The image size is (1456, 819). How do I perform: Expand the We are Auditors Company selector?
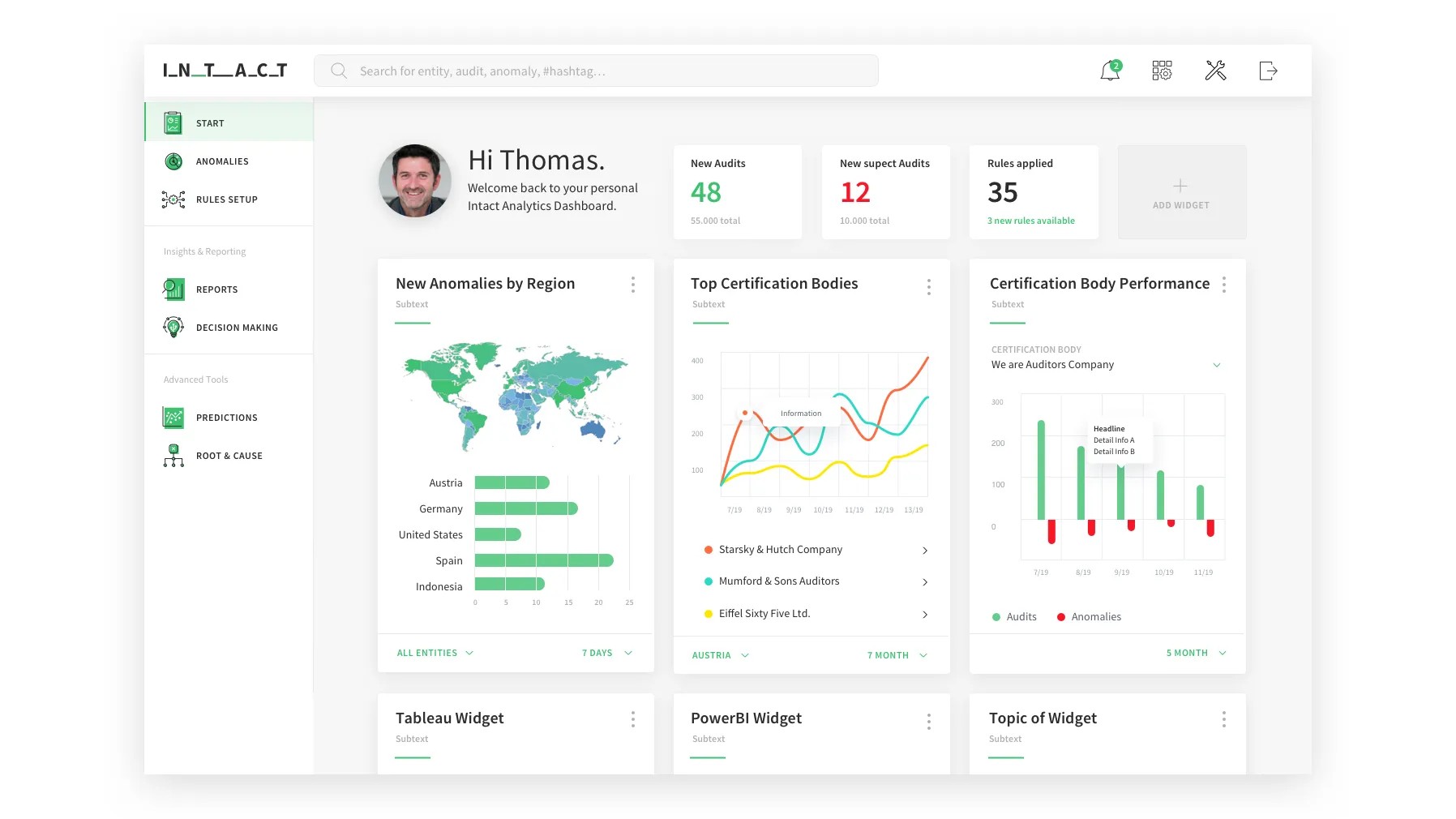point(1107,364)
